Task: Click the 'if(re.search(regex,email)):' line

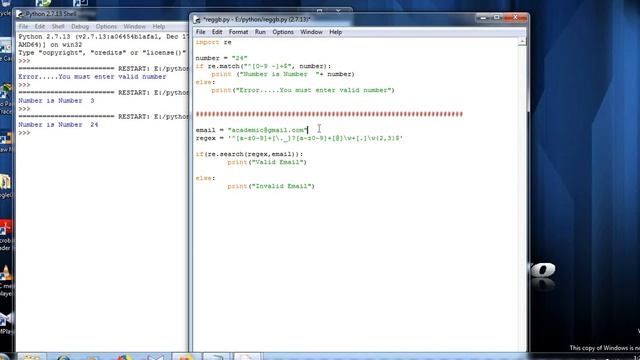Action: (x=249, y=154)
